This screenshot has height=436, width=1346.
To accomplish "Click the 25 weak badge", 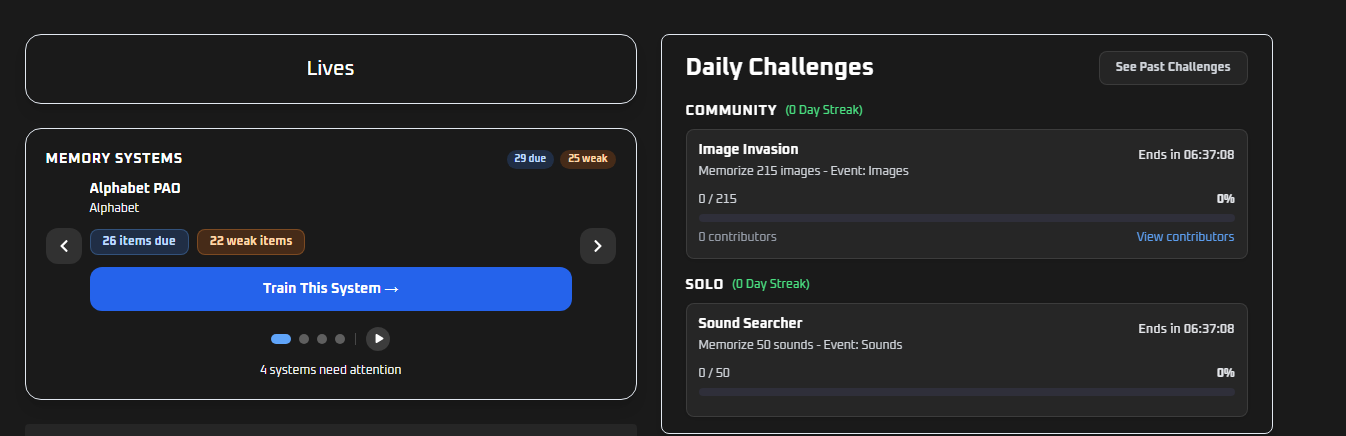I will click(x=587, y=159).
